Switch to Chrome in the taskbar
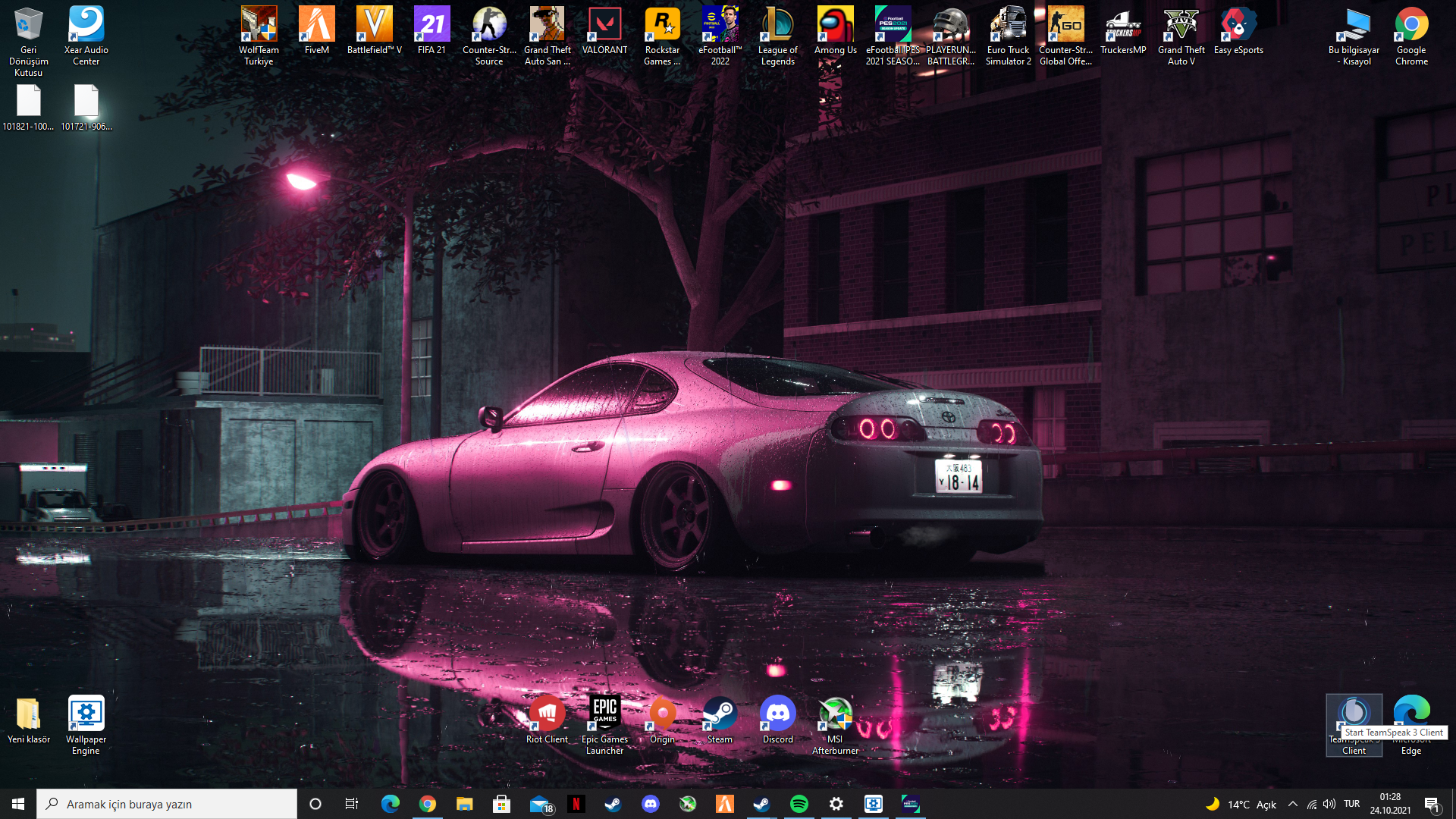The image size is (1456, 819). (x=427, y=804)
